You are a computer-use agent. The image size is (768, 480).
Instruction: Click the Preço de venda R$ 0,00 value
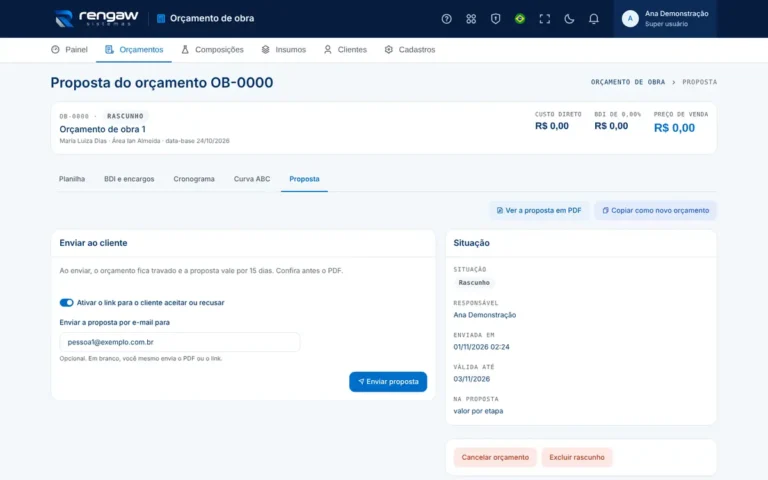point(674,128)
